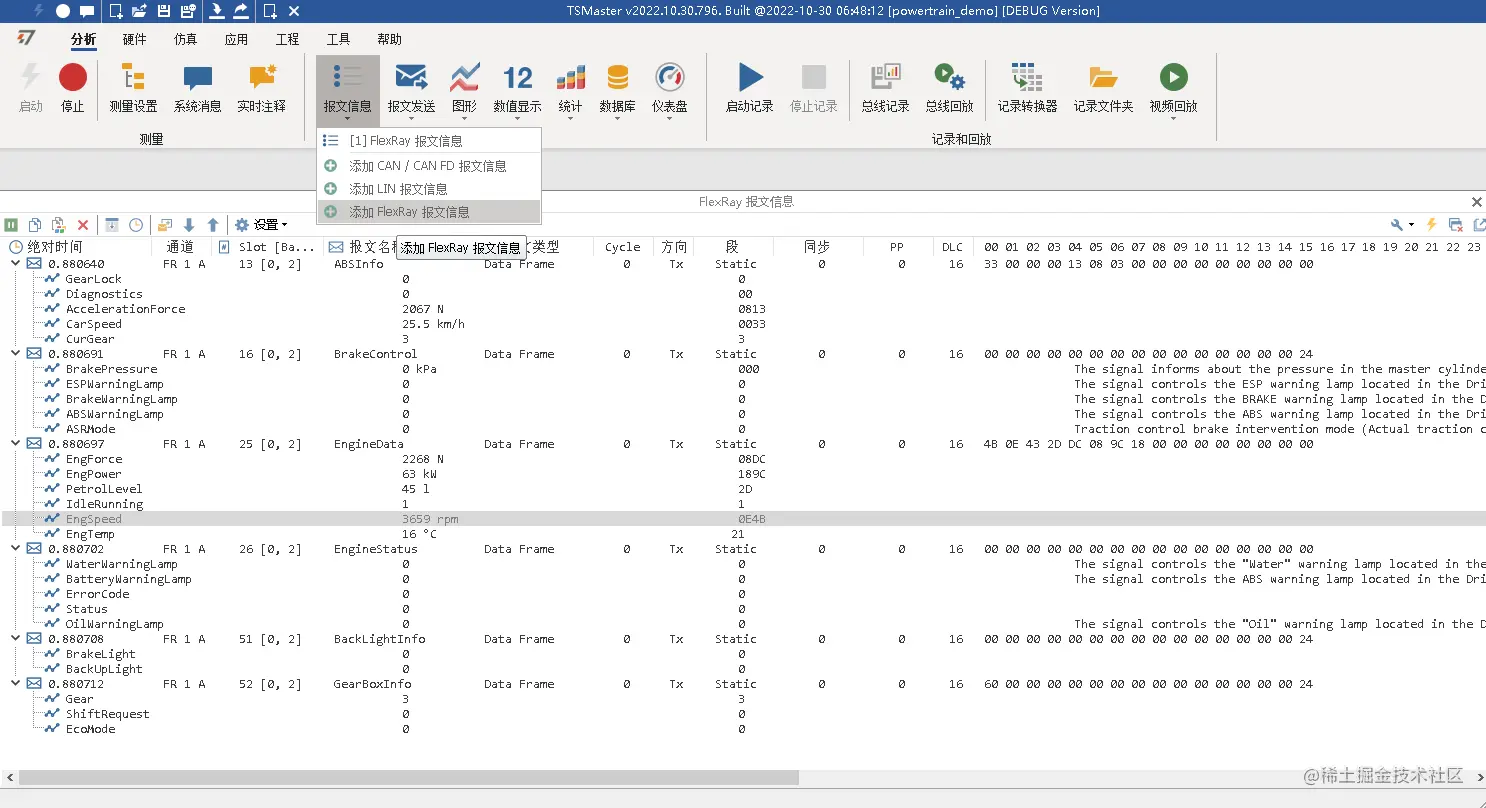Screen dimensions: 1486x808
Task: Click the Cycle column header
Action: (x=622, y=247)
